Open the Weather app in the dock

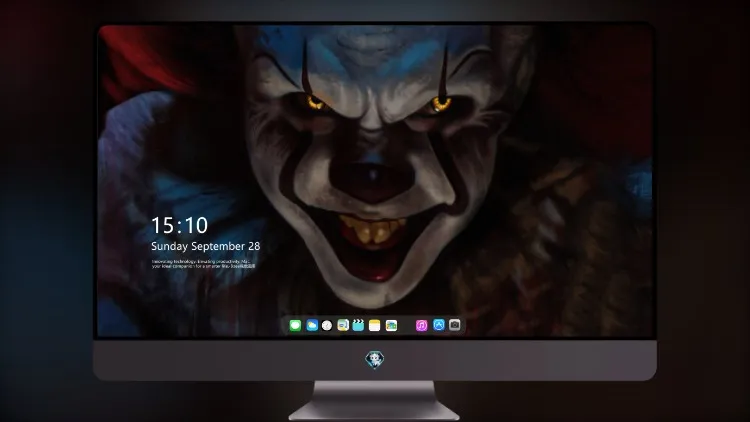click(x=312, y=325)
